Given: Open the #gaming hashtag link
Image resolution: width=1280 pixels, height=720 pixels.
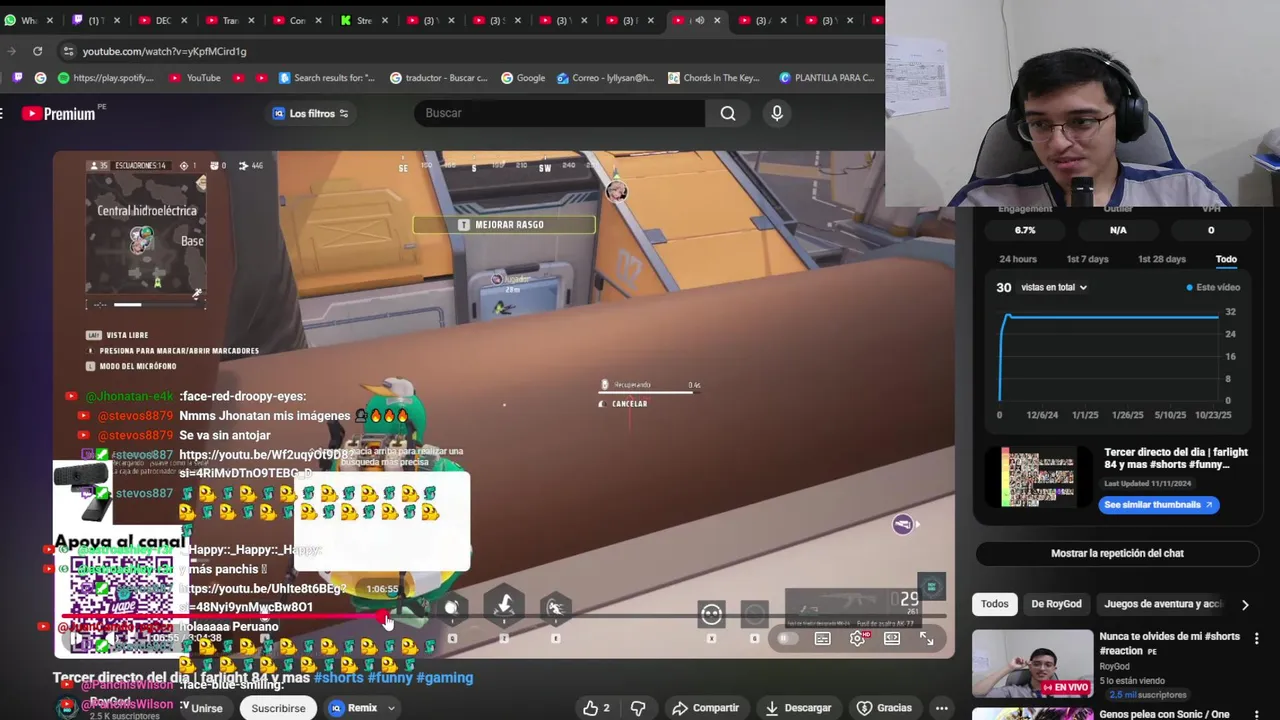Looking at the screenshot, I should [x=445, y=678].
